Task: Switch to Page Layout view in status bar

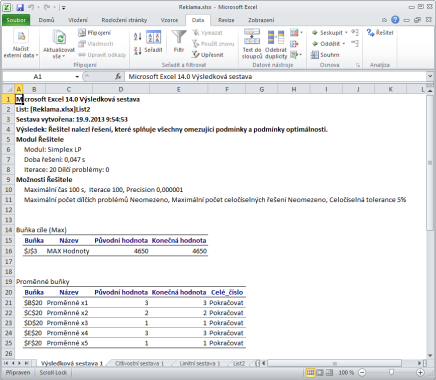Action: 320,372
